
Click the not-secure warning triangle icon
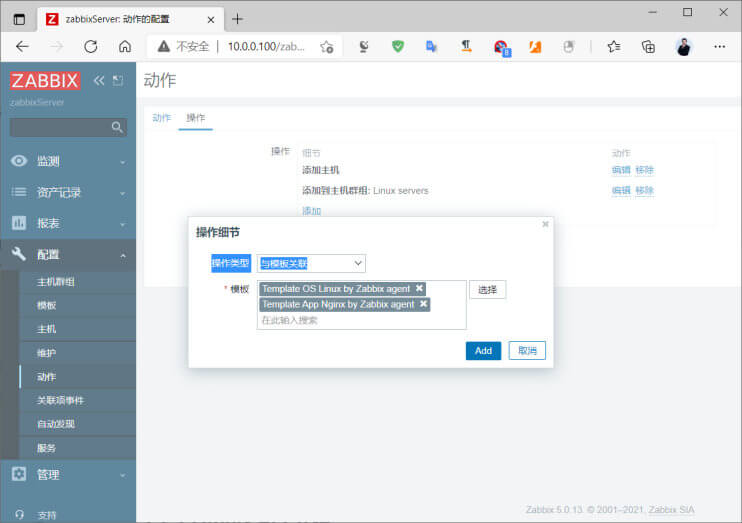163,46
